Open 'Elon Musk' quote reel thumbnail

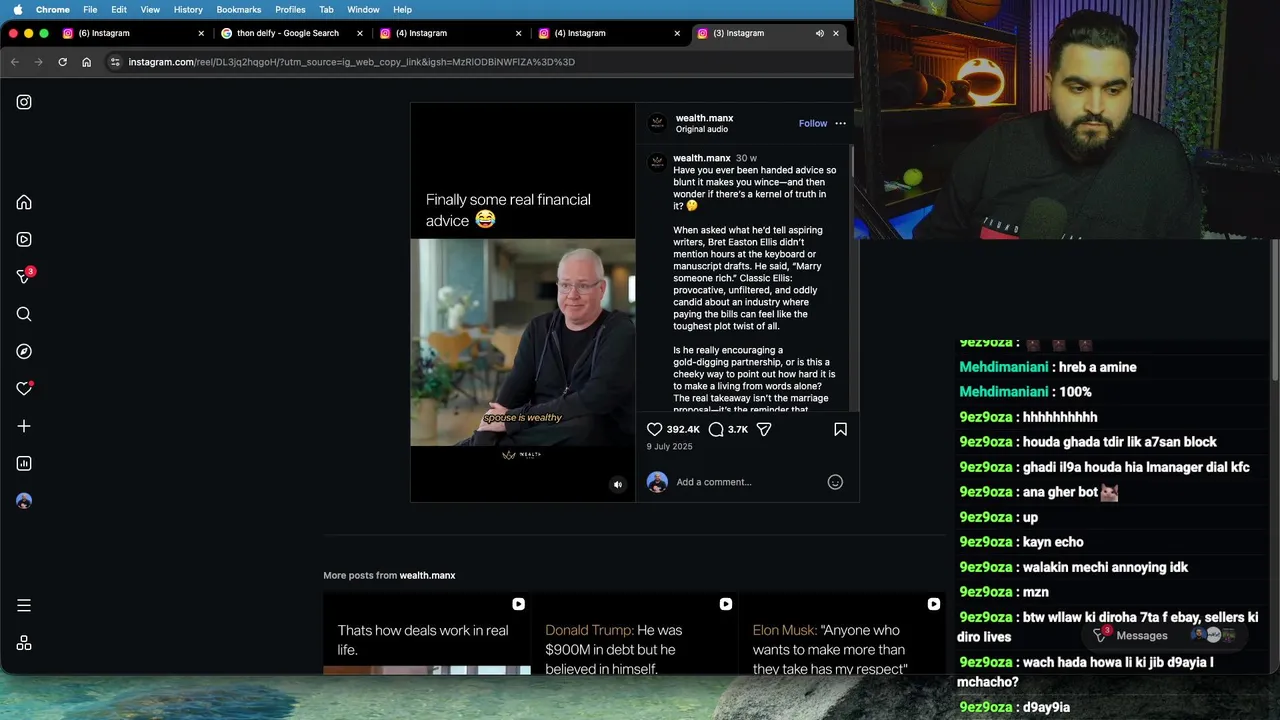click(x=843, y=634)
